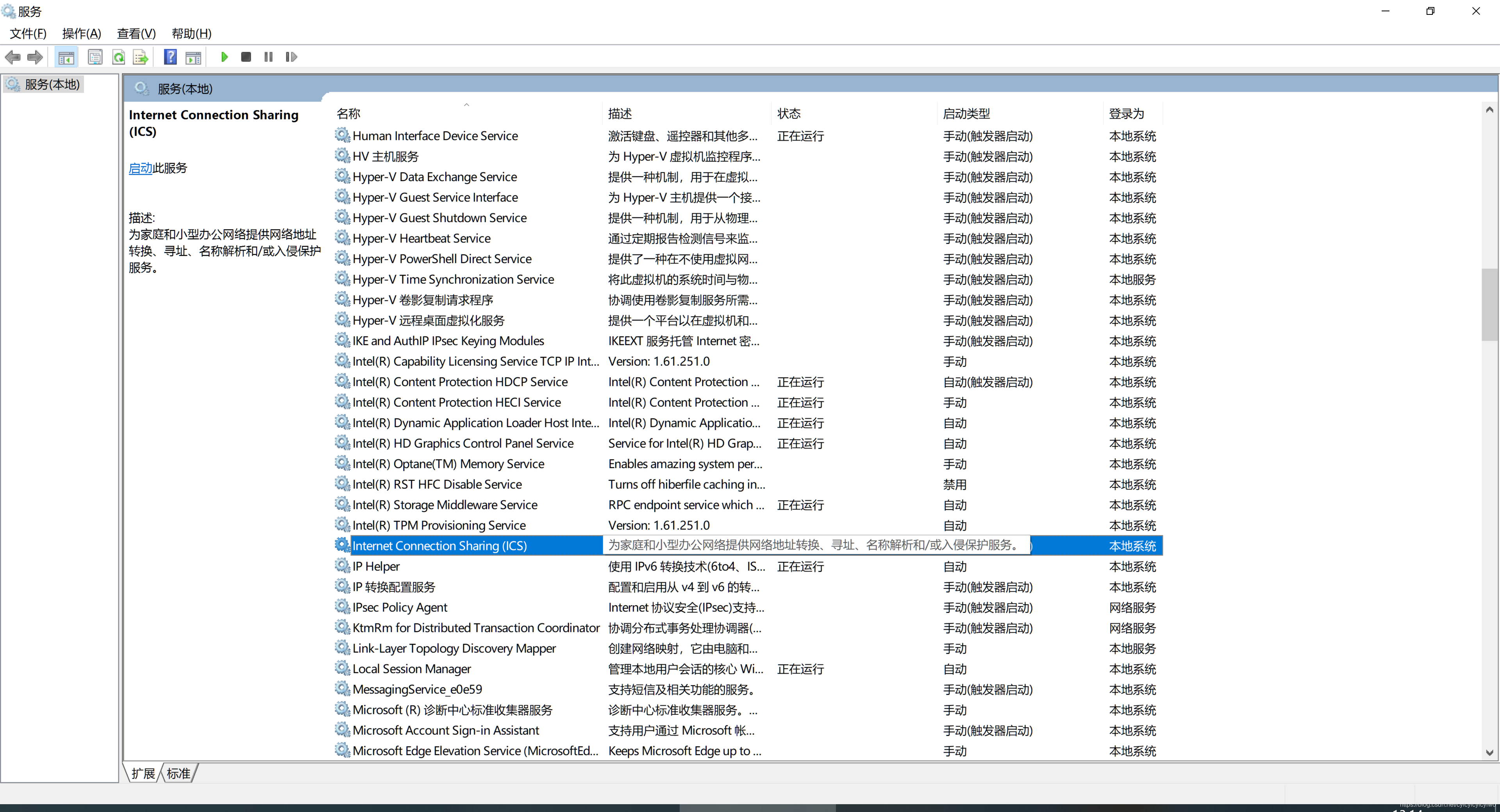Switch to the 标准 tab
Viewport: 1500px width, 812px height.
point(178,773)
